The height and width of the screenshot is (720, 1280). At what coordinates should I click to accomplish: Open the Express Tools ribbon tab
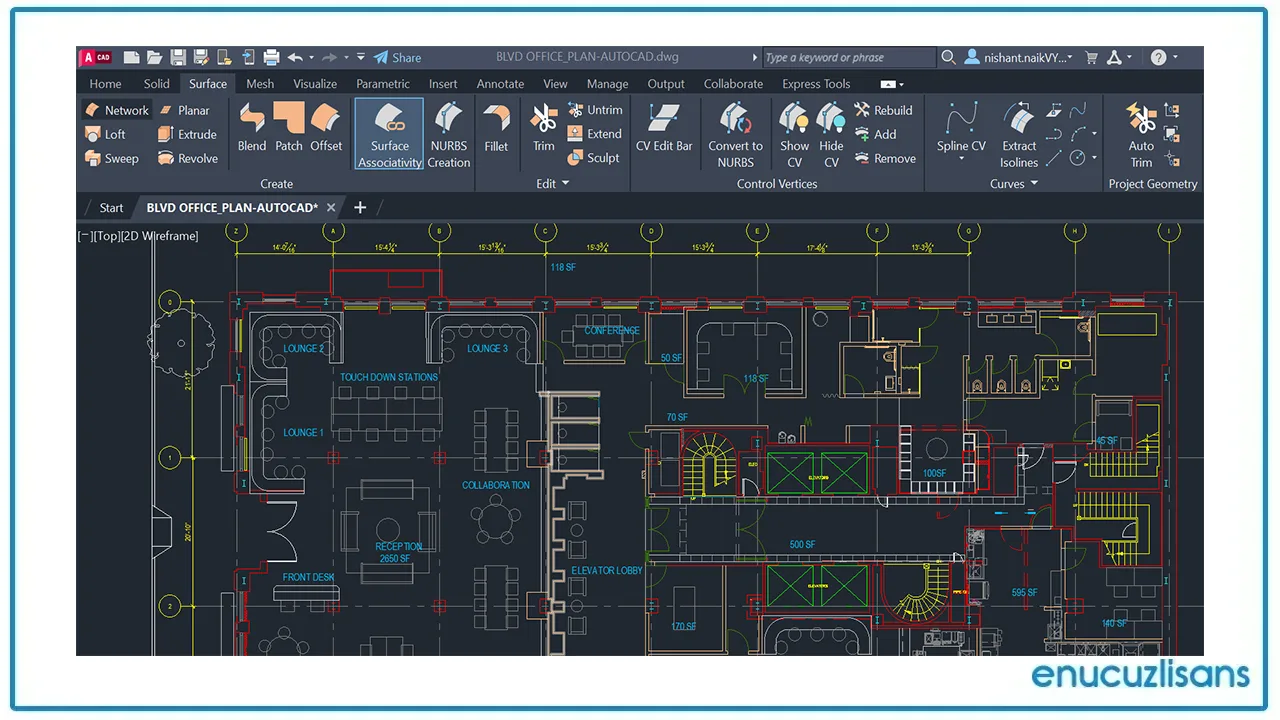coord(816,84)
